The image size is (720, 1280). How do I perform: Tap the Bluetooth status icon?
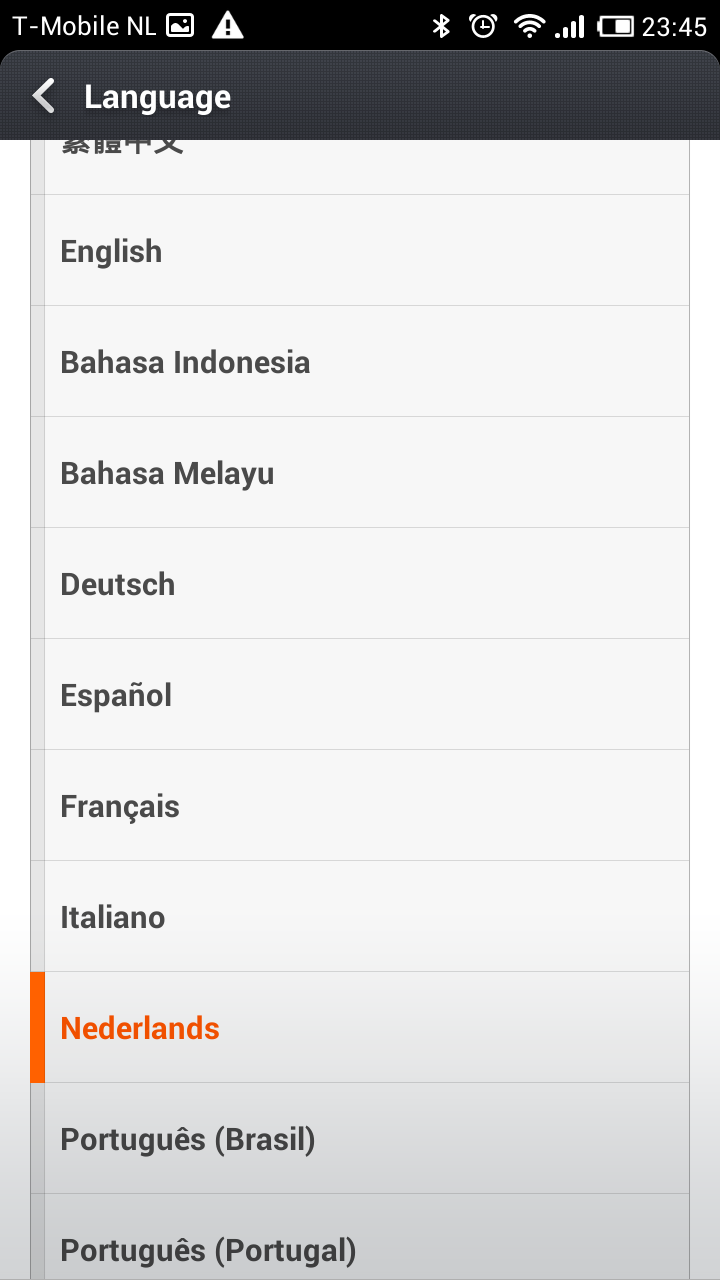(441, 26)
